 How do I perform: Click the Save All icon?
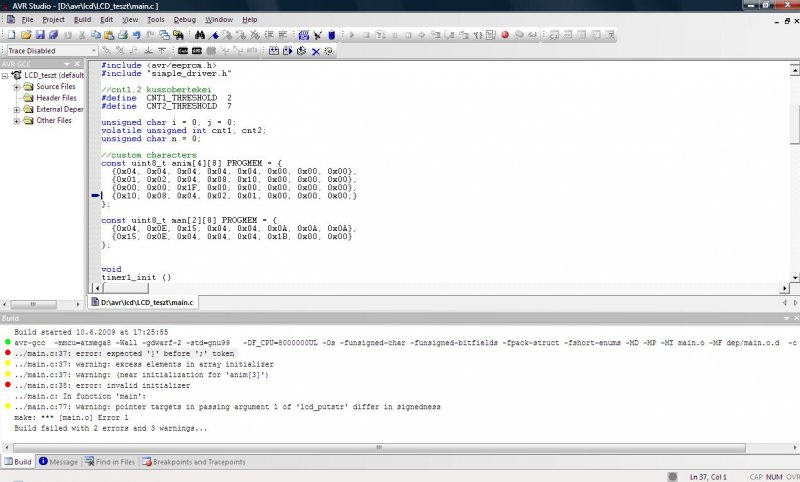[53, 35]
